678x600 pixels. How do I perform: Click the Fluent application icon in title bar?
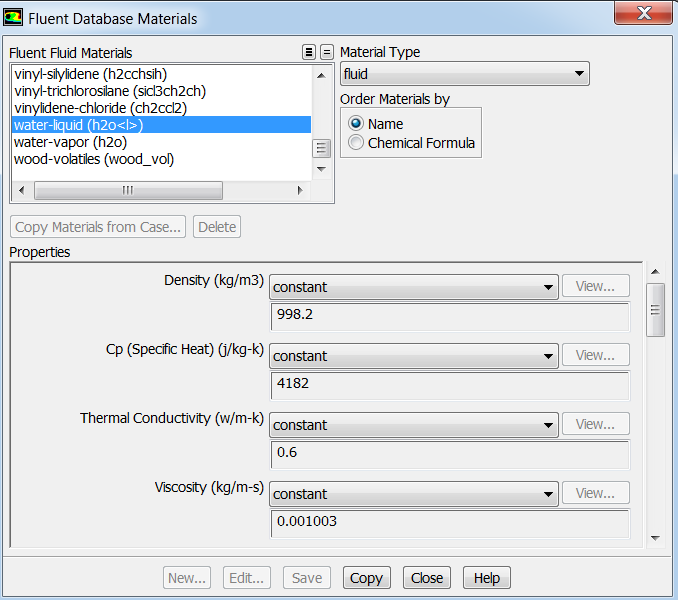(13, 18)
